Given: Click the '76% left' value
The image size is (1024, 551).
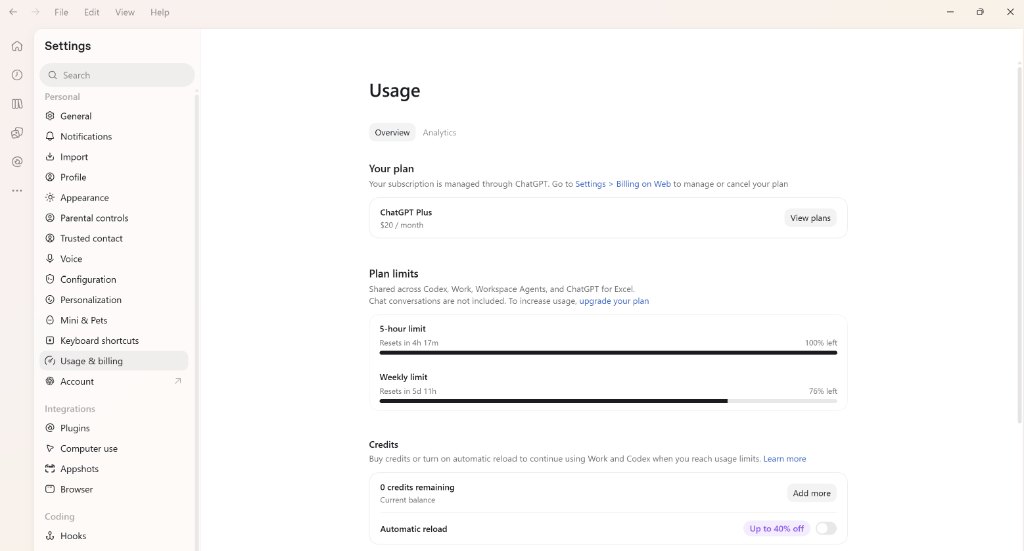Looking at the screenshot, I should [823, 391].
